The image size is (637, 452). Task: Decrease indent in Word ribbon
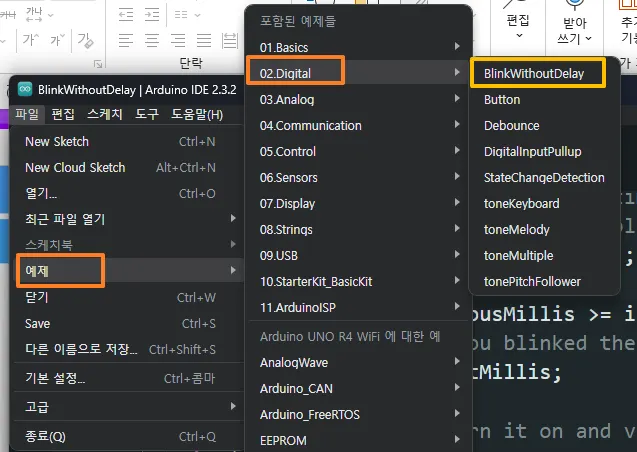126,15
